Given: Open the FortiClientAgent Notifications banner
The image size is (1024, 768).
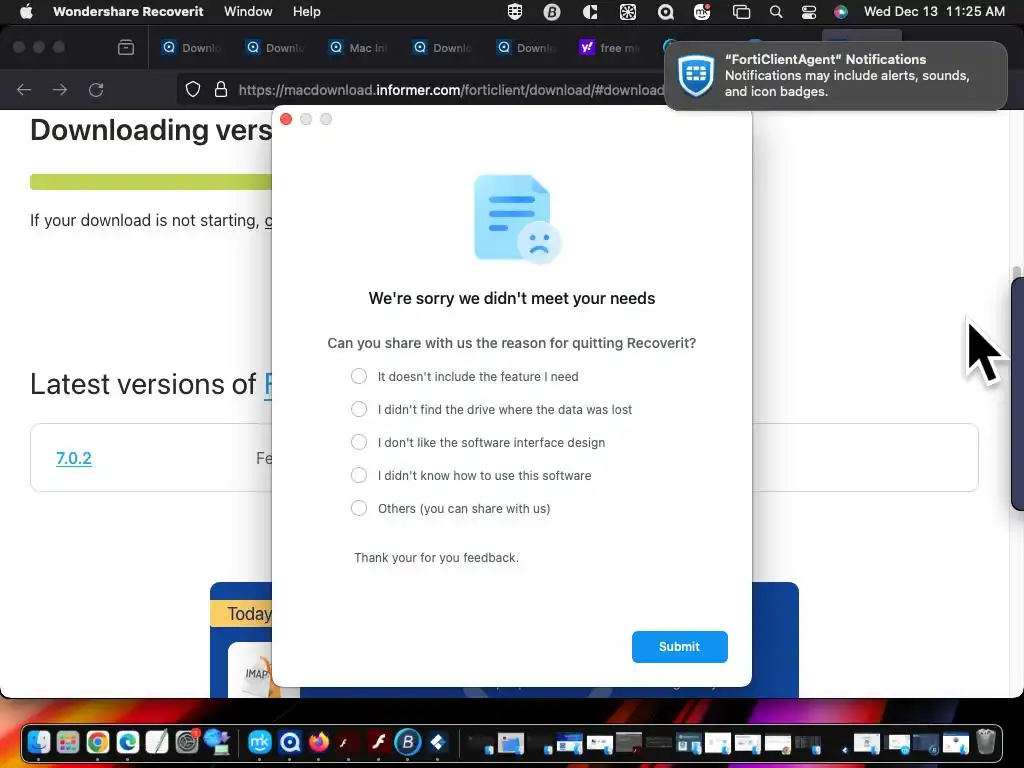Looking at the screenshot, I should pyautogui.click(x=836, y=76).
